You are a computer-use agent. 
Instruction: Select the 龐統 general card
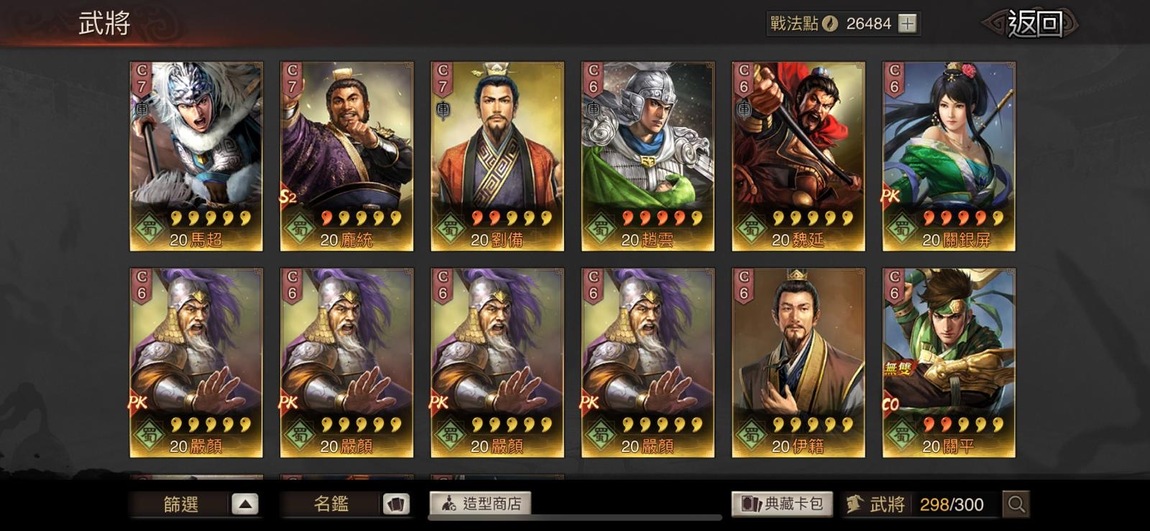pos(346,156)
